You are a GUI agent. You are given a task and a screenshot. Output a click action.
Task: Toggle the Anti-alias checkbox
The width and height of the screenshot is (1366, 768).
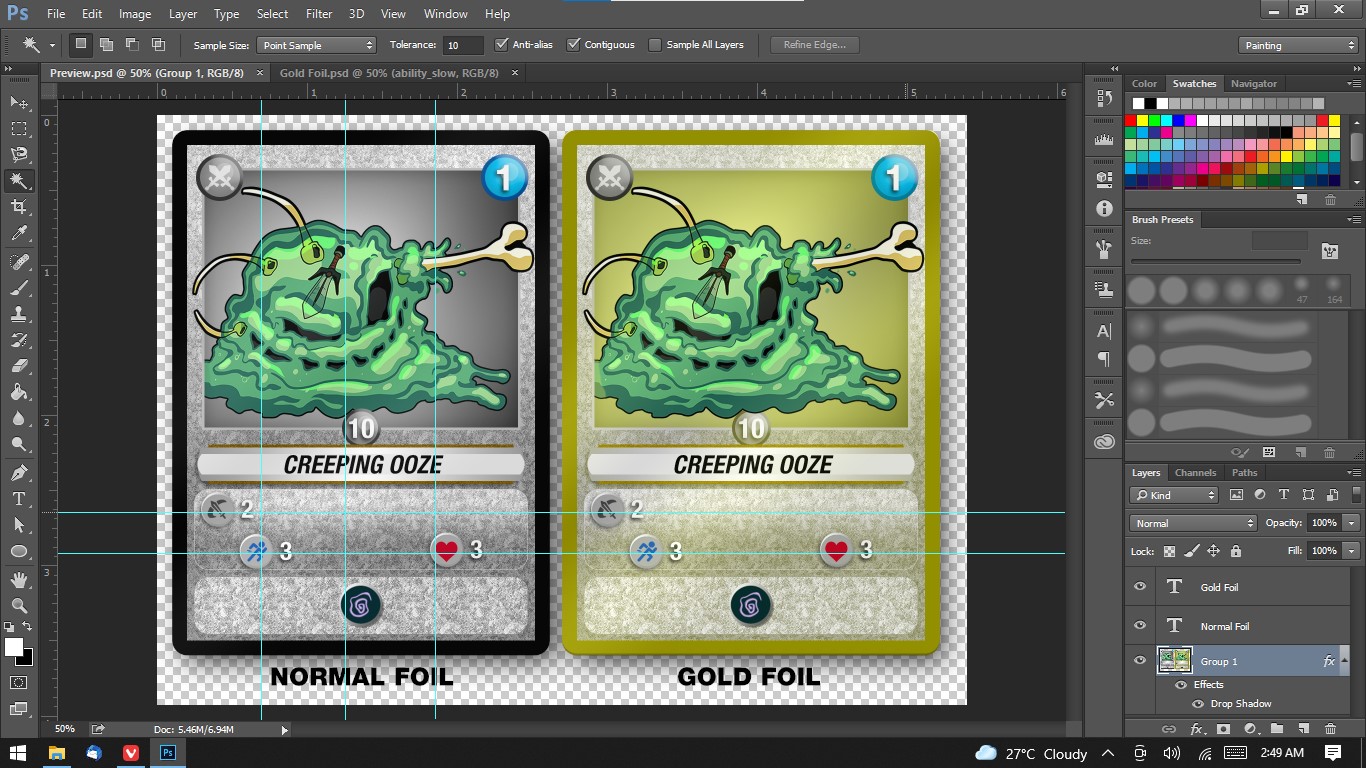pos(502,44)
